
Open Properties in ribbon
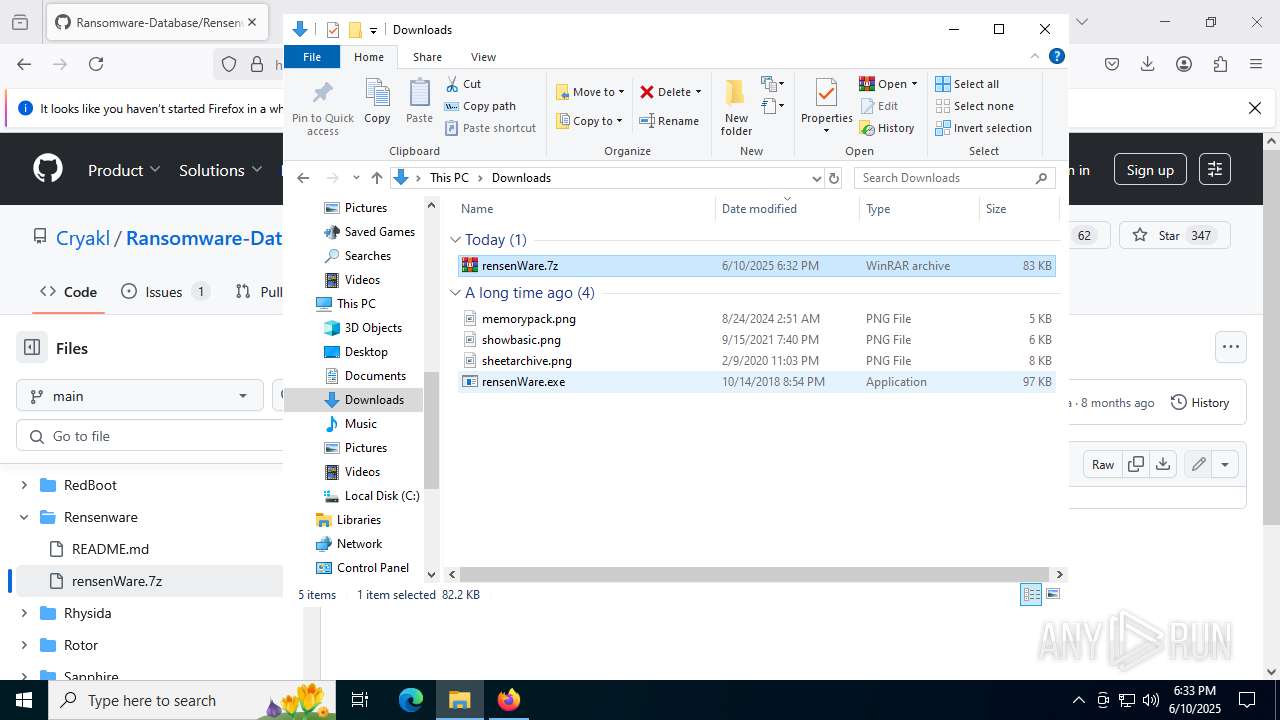(x=826, y=107)
